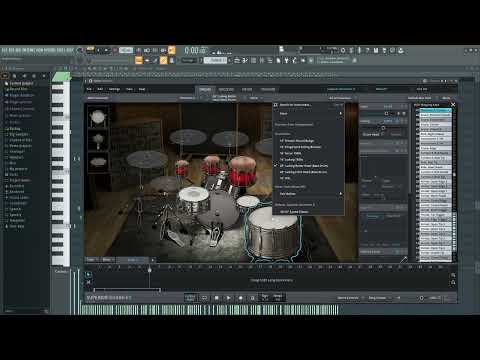Toggle the loop button in Superior Drummer transport
Image resolution: width=480 pixels, height=360 pixels.
point(204,298)
